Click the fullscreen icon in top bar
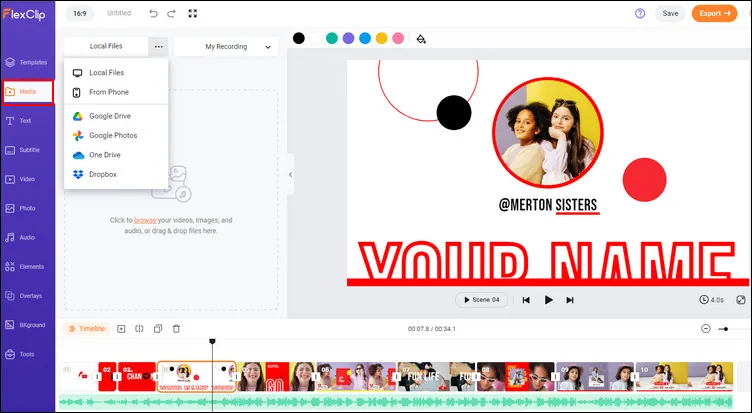752x413 pixels. [193, 13]
